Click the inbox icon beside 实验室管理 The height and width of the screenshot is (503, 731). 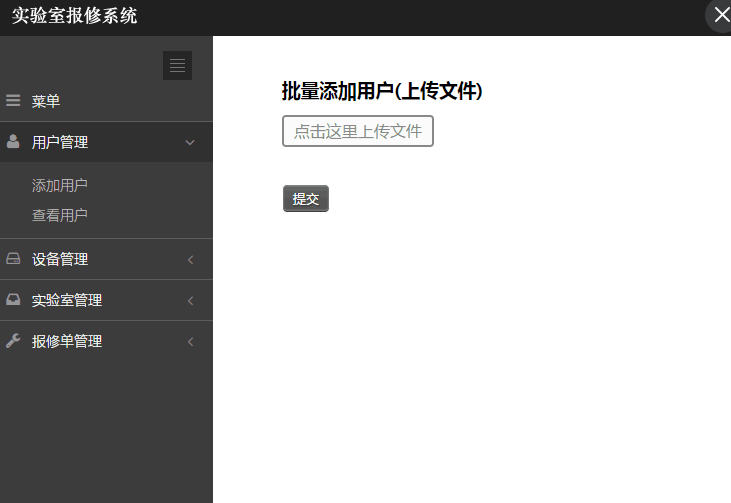click(13, 299)
